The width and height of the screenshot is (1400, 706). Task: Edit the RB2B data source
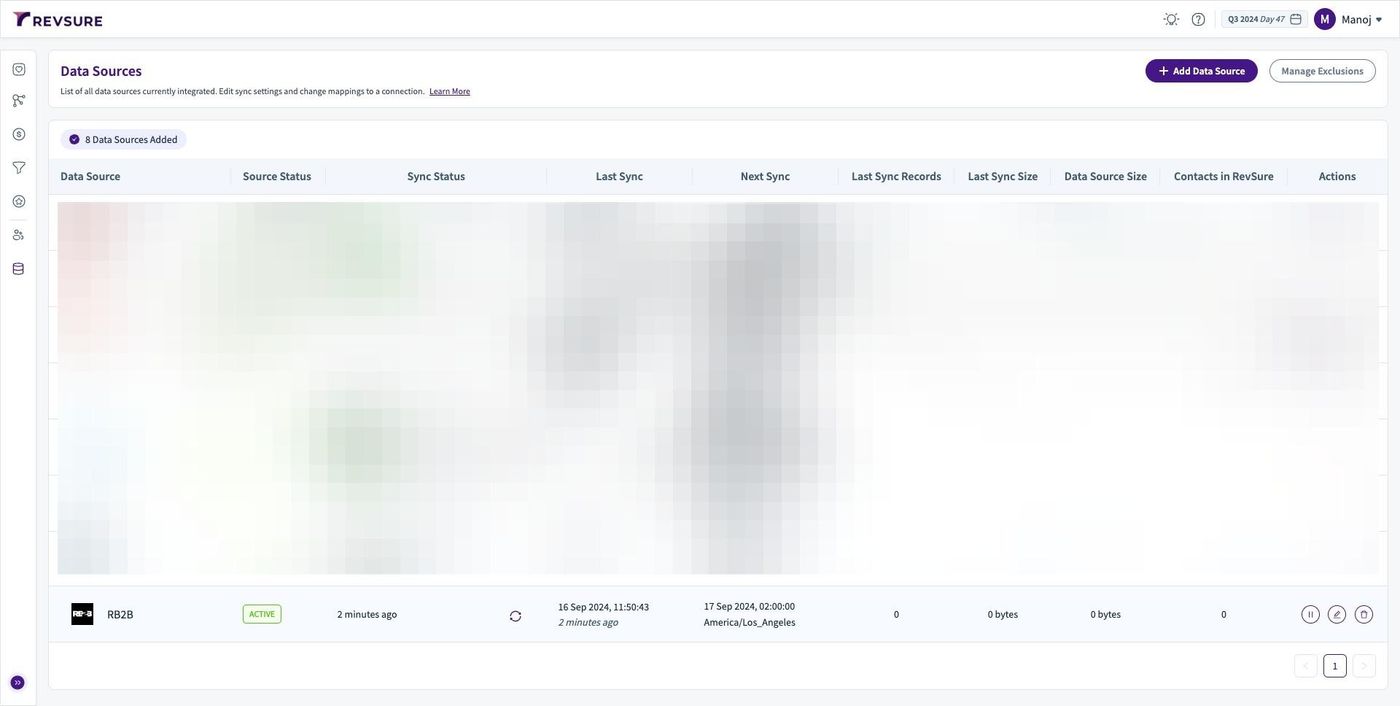pos(1337,614)
